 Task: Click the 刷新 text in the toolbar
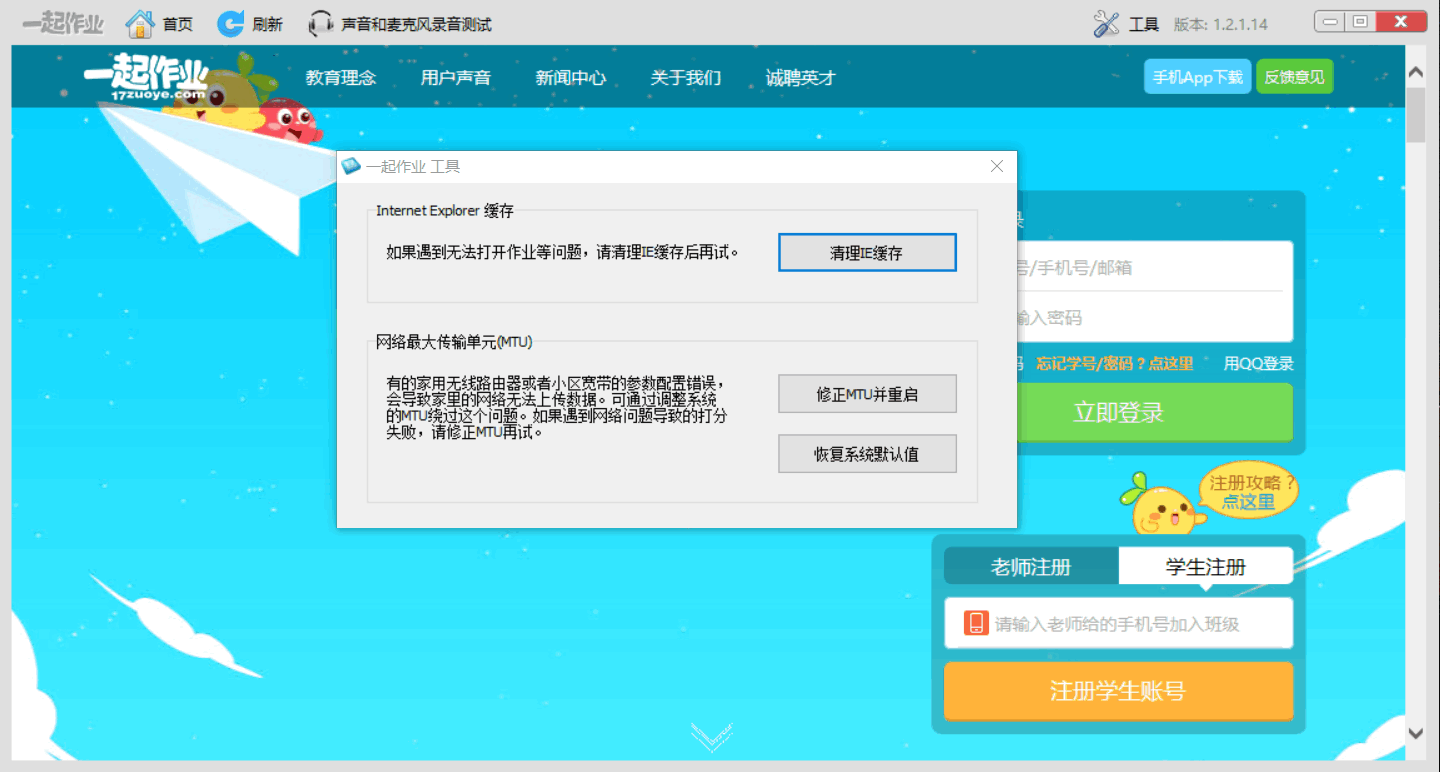[267, 24]
